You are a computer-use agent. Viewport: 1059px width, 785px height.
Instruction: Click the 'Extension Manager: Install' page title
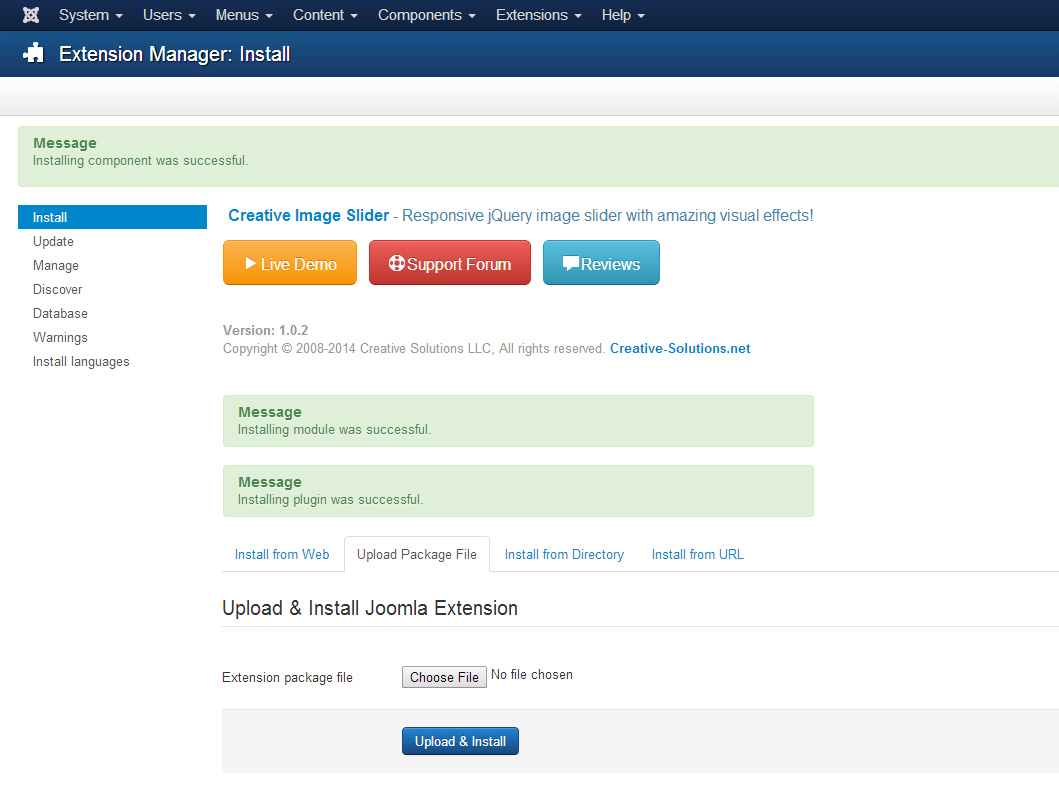pos(175,54)
